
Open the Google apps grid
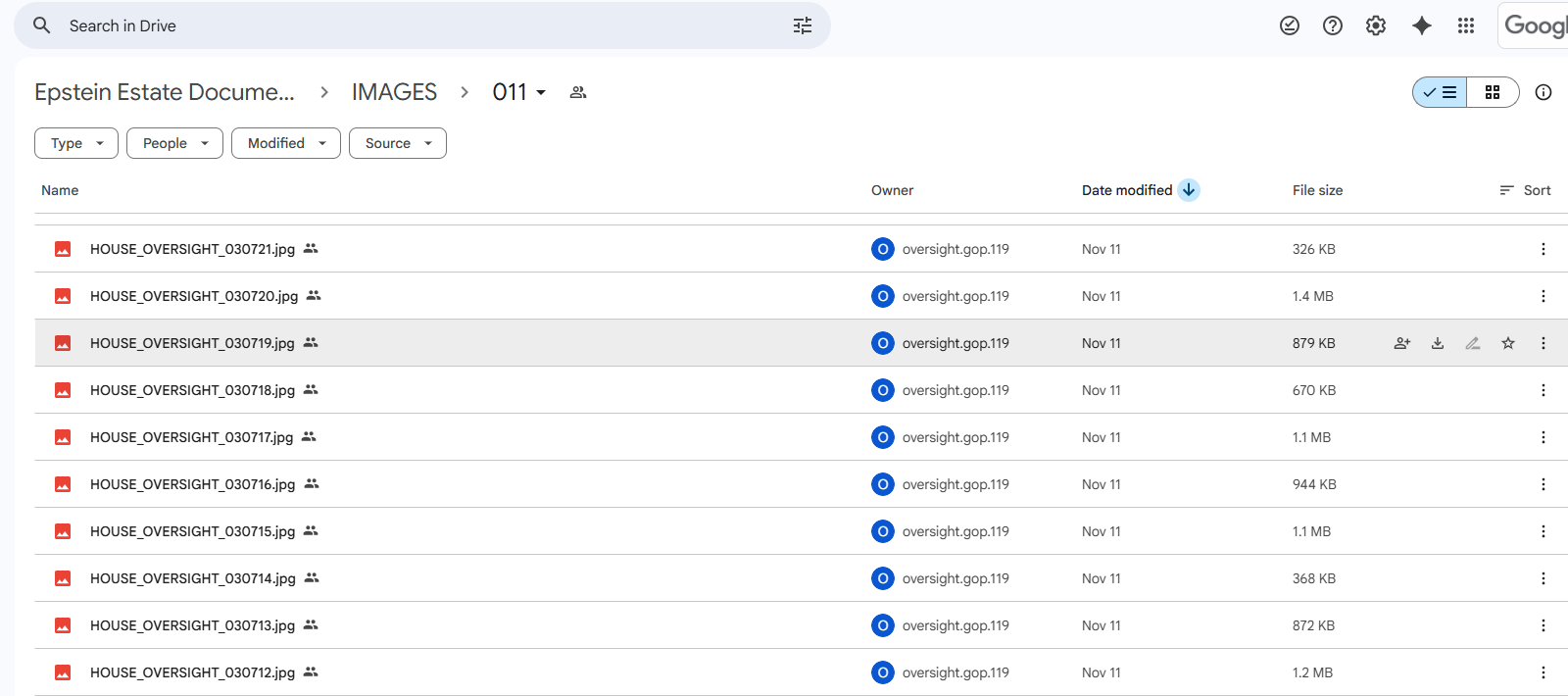tap(1466, 25)
